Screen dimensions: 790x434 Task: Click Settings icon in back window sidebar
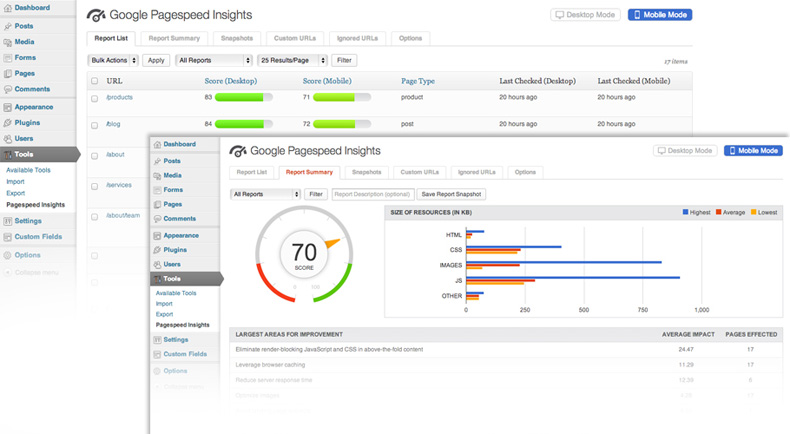coord(8,221)
